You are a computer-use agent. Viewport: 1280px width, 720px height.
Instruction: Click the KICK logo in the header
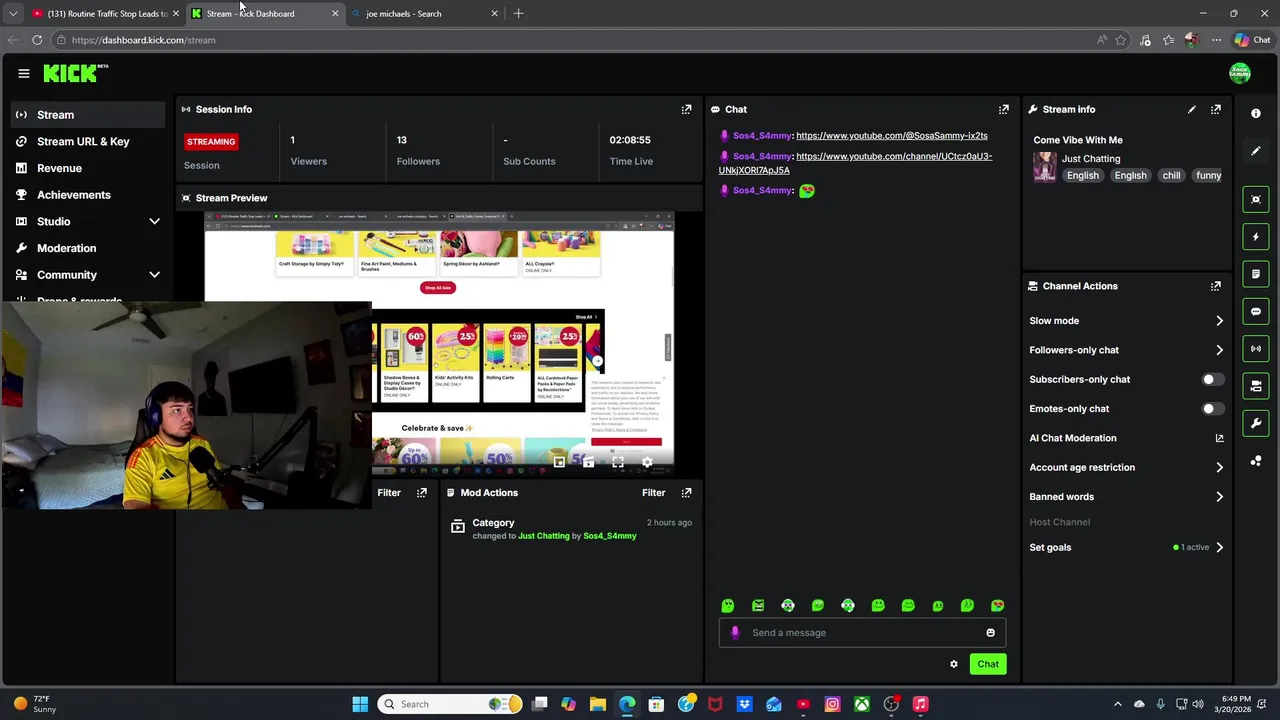(x=75, y=73)
